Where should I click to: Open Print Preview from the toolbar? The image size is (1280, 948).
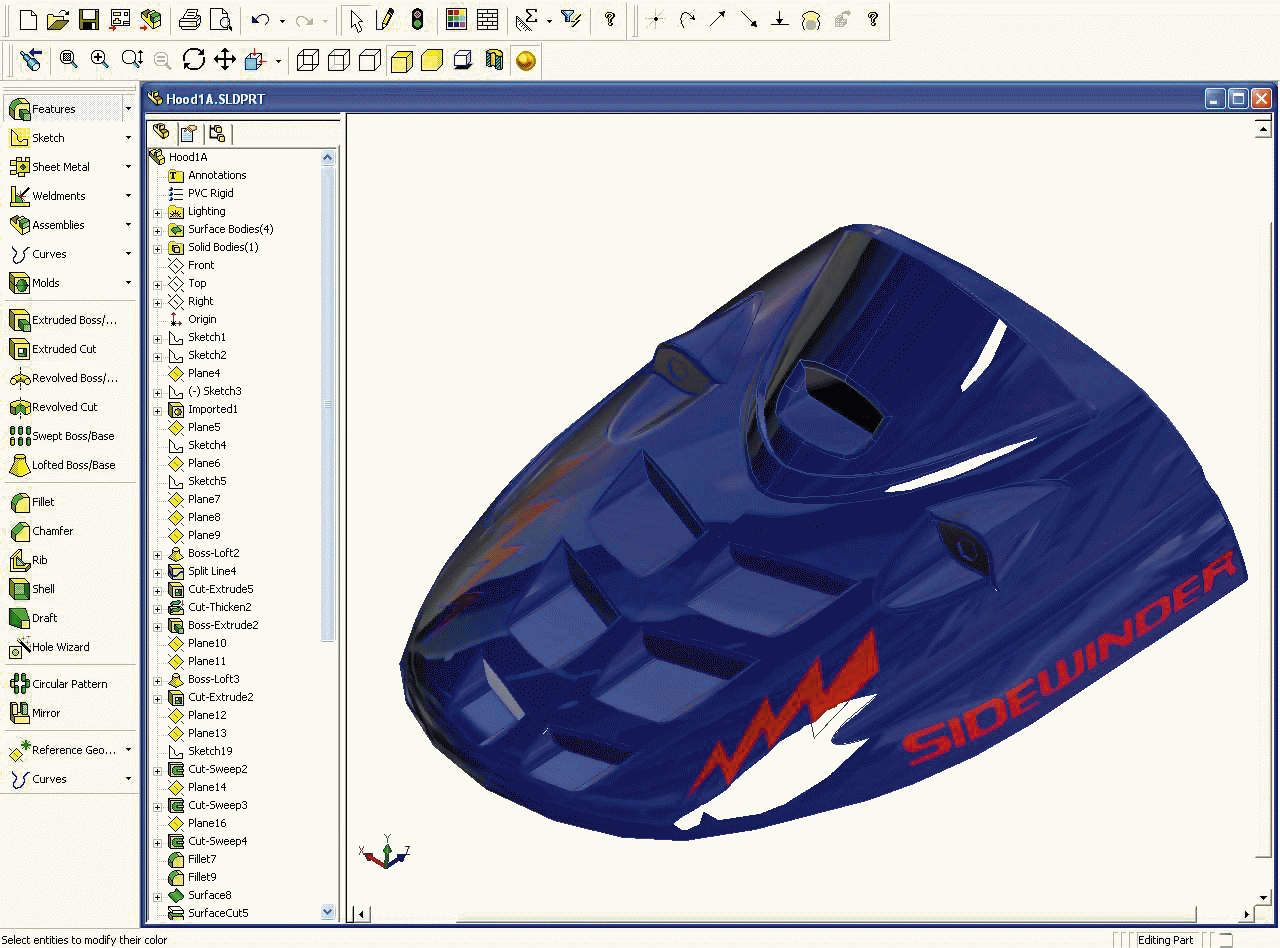(x=220, y=19)
